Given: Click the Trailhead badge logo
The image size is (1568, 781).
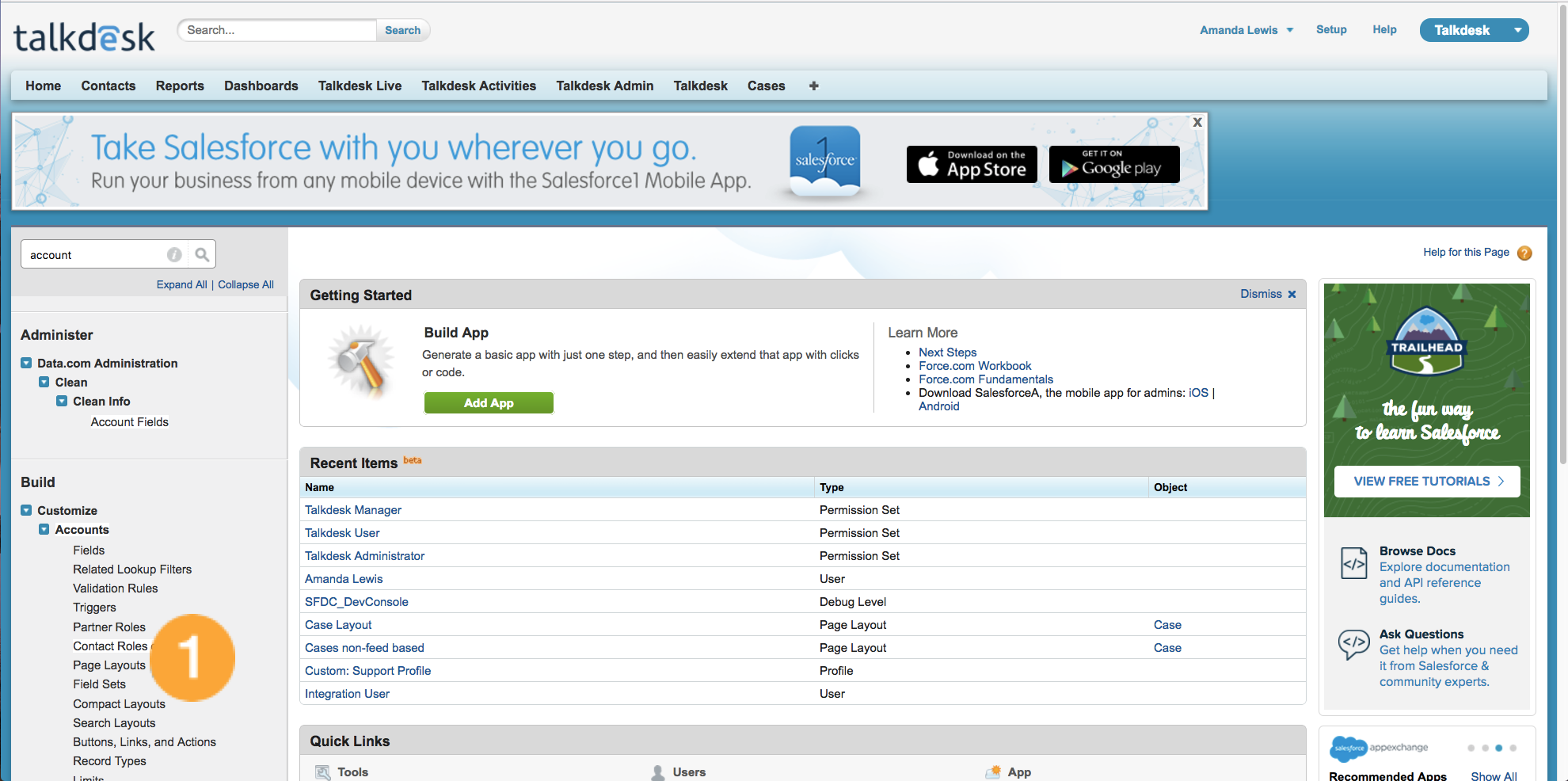Looking at the screenshot, I should (x=1427, y=341).
